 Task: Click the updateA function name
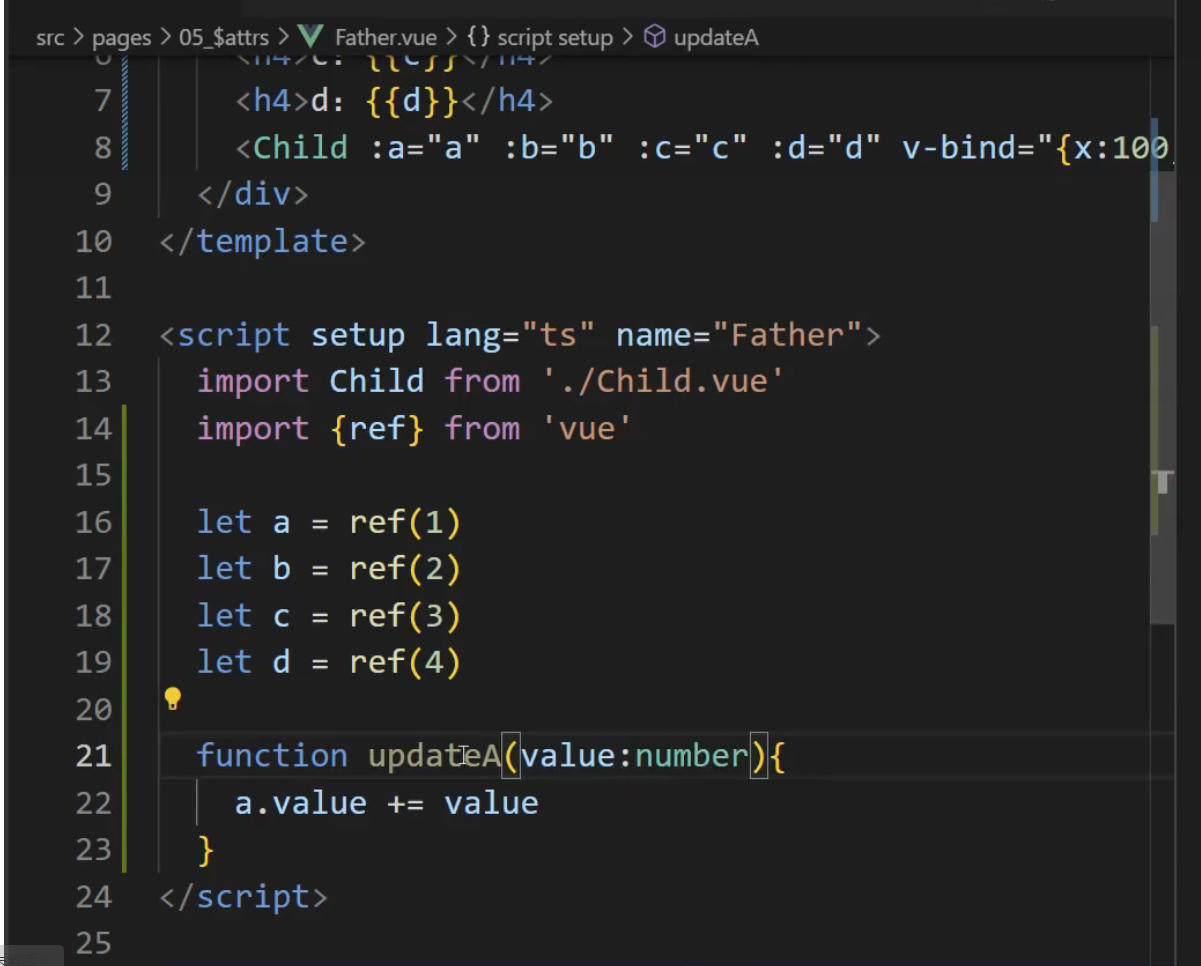point(434,756)
